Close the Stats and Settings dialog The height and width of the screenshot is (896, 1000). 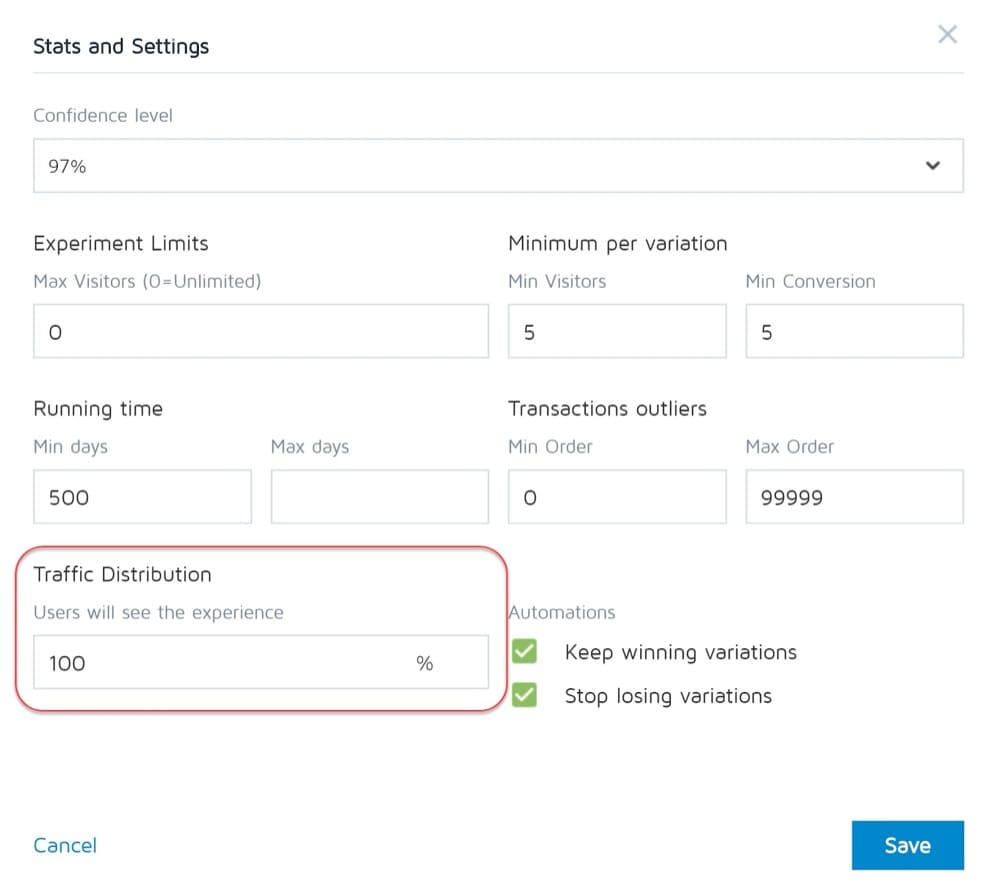[947, 35]
